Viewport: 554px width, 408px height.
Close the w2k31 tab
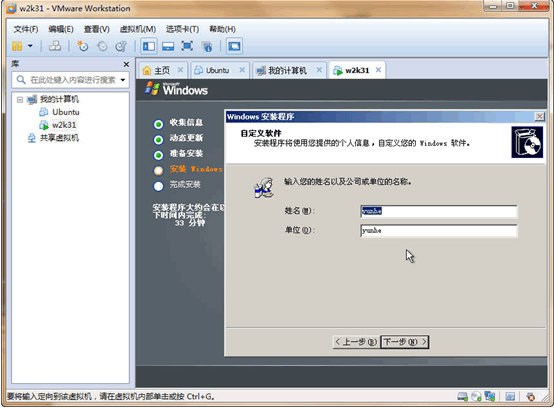pyautogui.click(x=378, y=70)
